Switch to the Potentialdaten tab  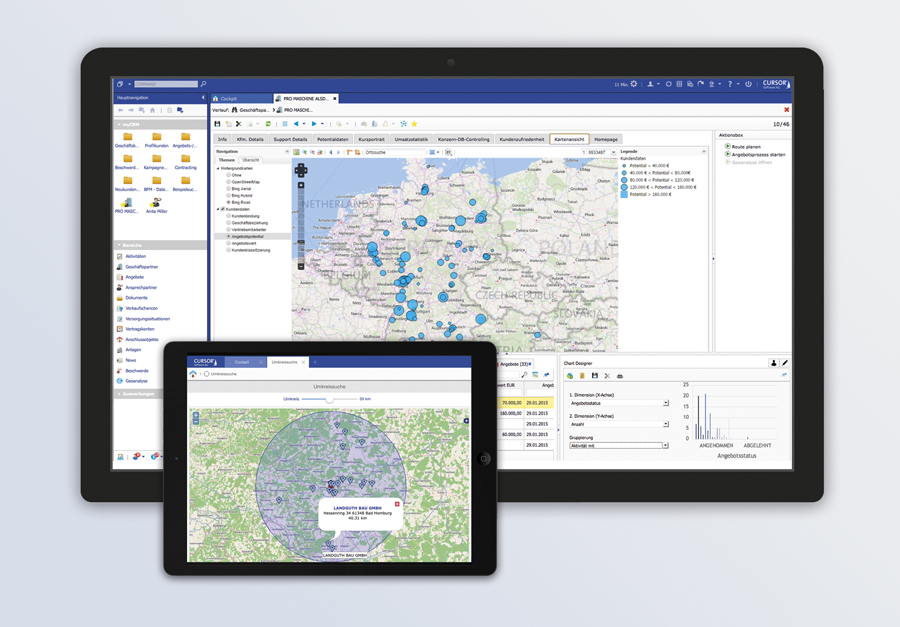click(332, 139)
